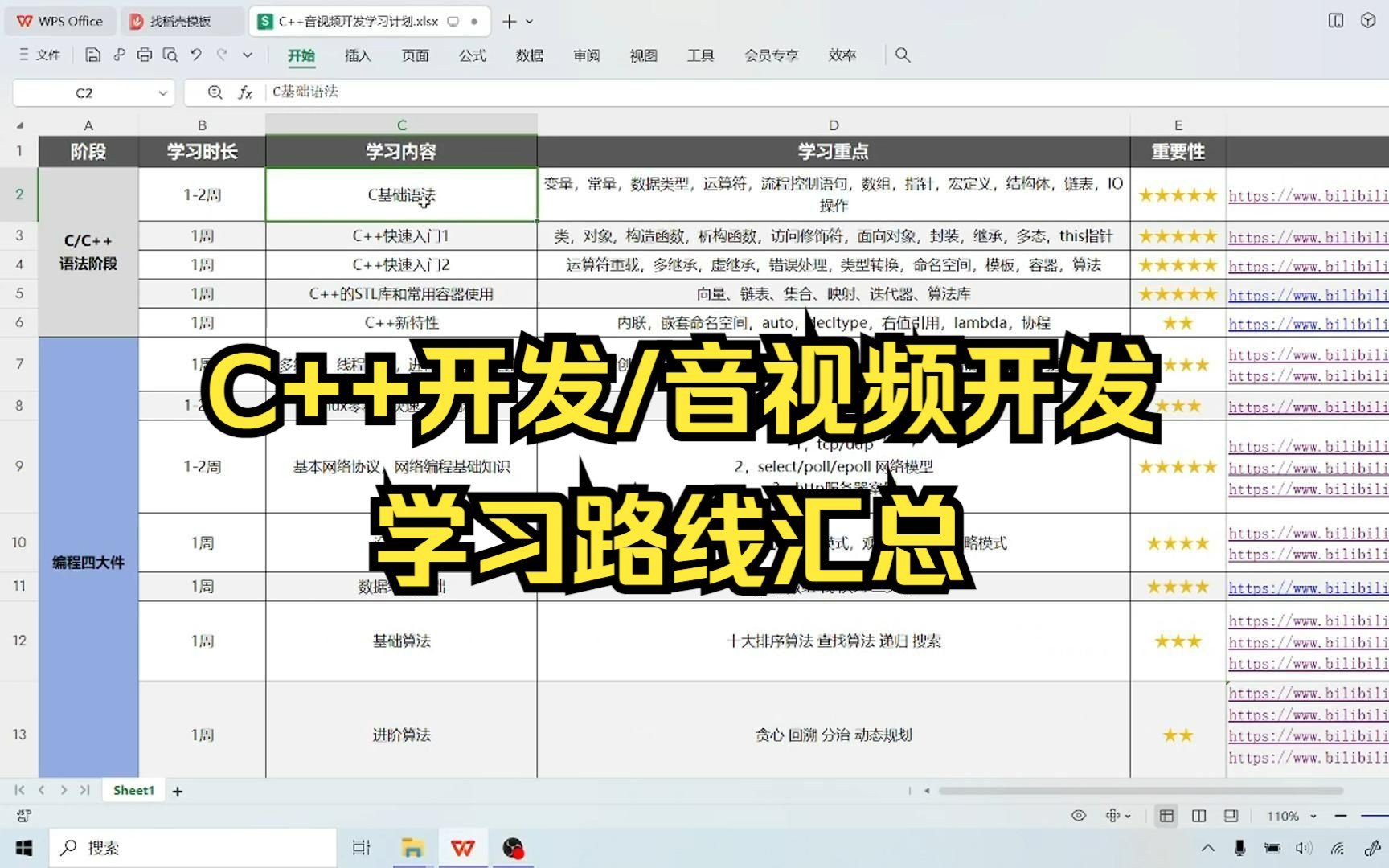Open the recording app on taskbar
This screenshot has height=868, width=1389.
tap(513, 848)
